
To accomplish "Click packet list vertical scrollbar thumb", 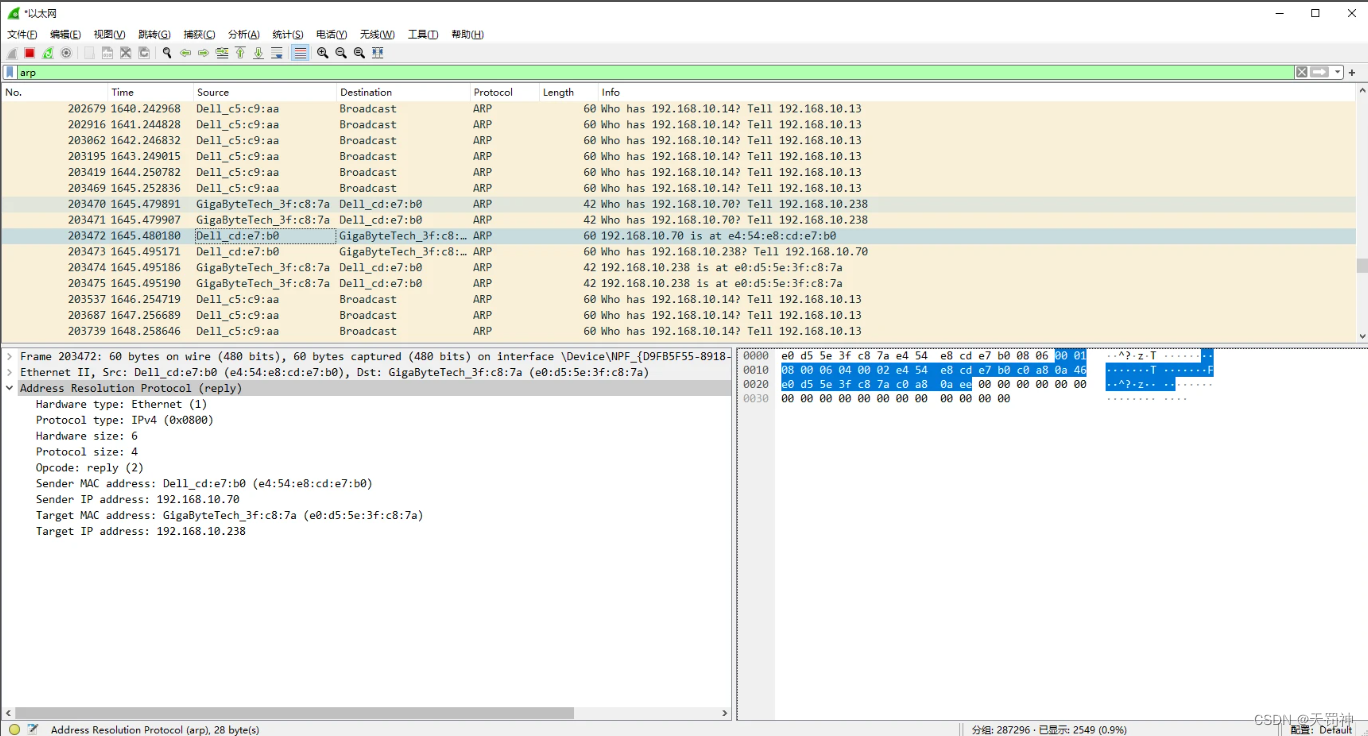I will [x=1361, y=266].
